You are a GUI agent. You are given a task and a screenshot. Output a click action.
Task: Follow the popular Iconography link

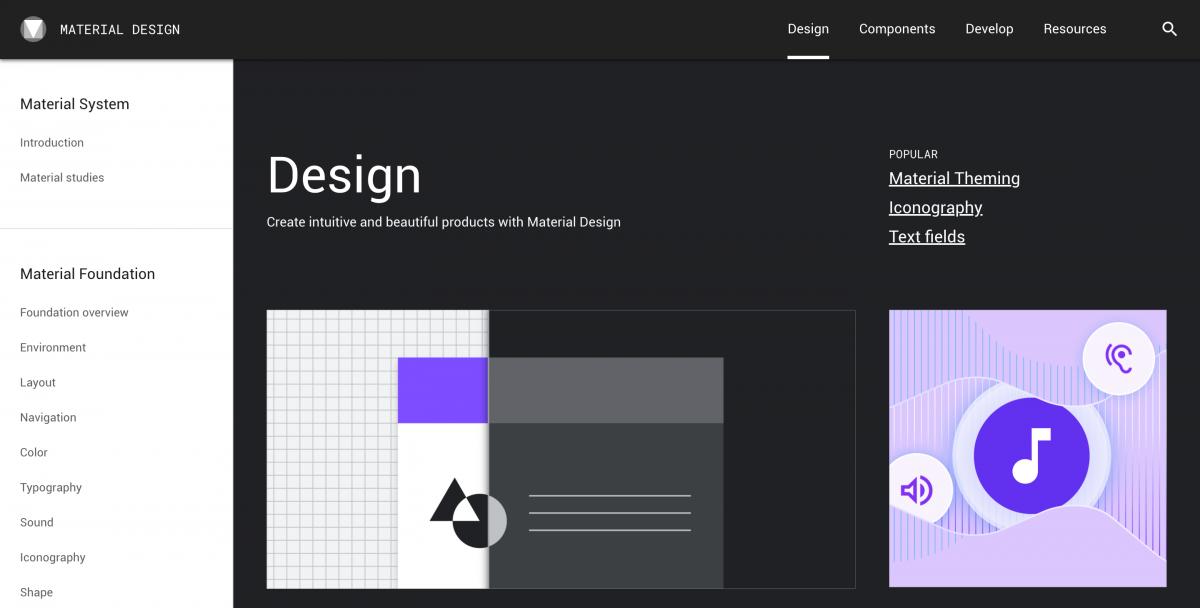pos(935,208)
